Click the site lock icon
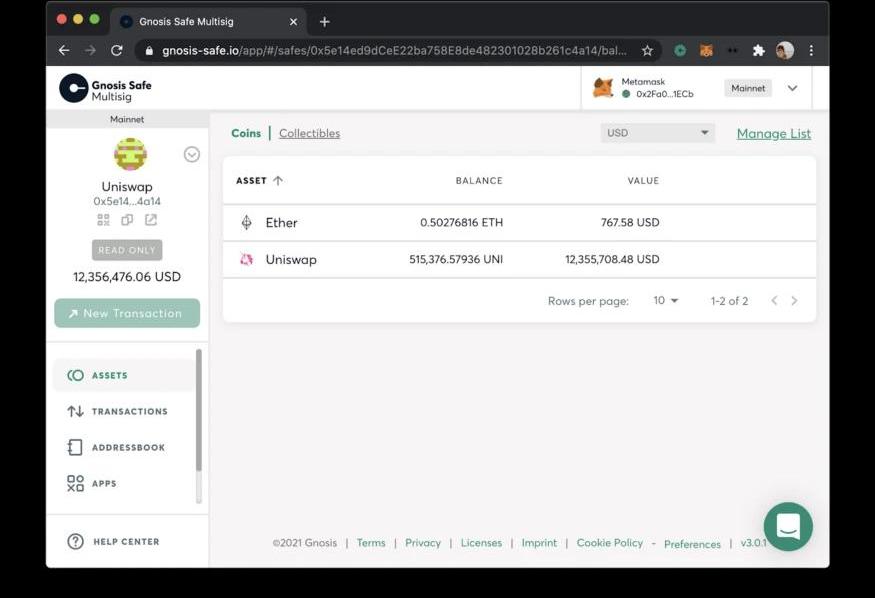This screenshot has width=875, height=598. pyautogui.click(x=149, y=51)
